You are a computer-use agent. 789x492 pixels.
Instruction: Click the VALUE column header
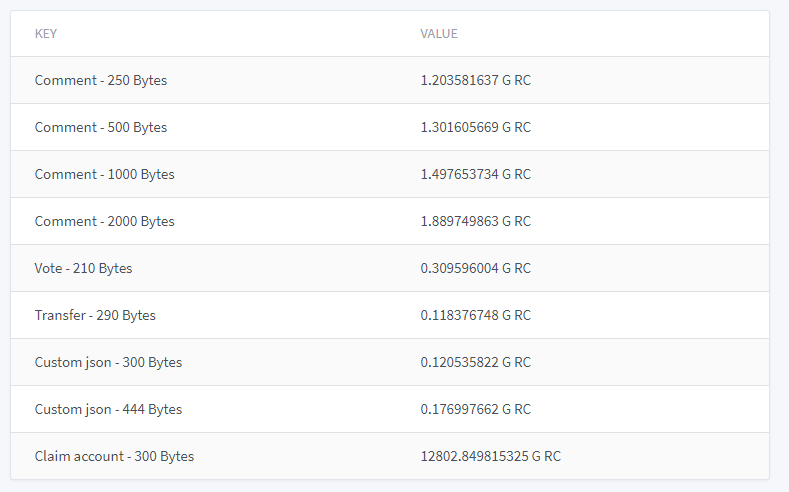(439, 34)
